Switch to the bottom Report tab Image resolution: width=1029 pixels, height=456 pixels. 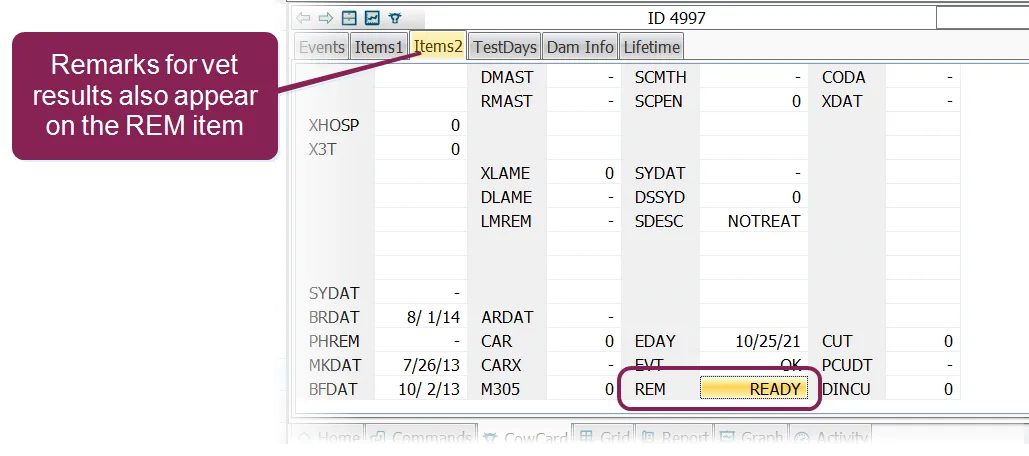coord(675,438)
